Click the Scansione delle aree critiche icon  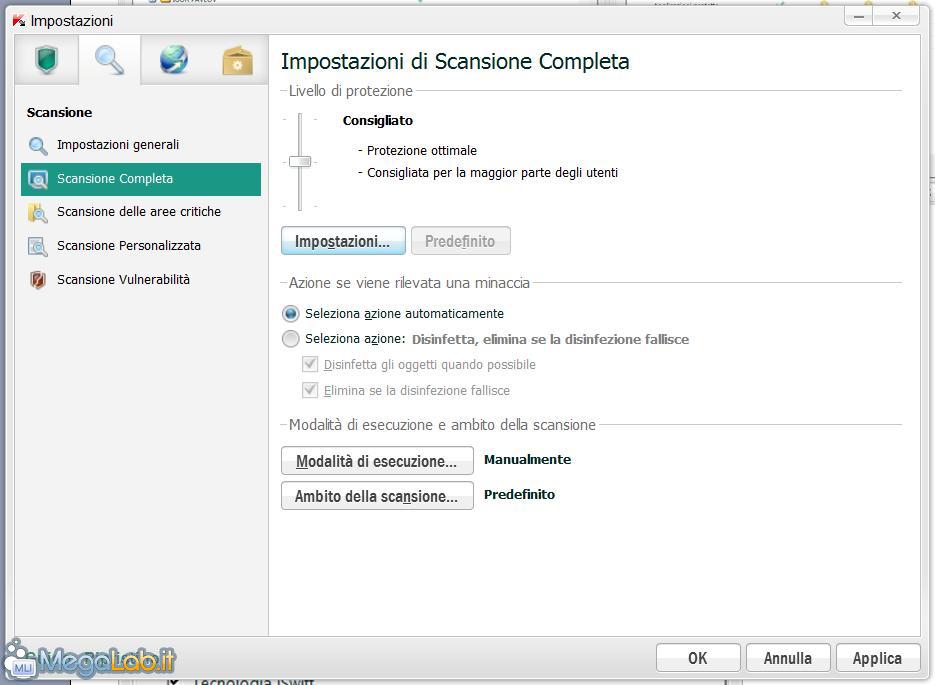coord(38,213)
